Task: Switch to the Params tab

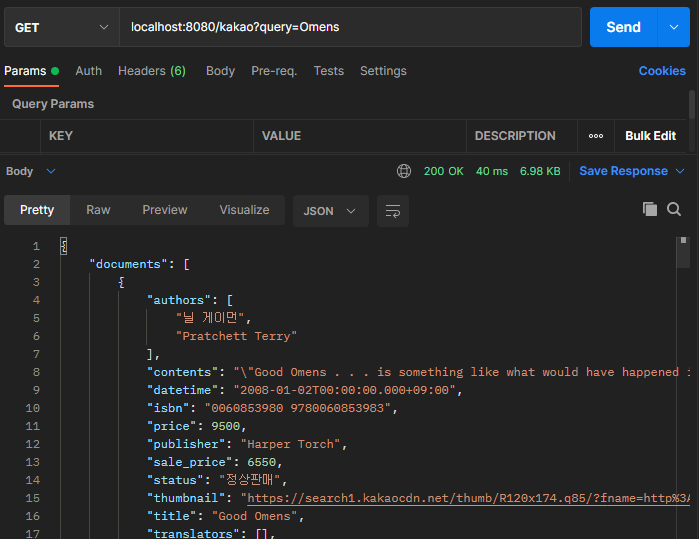Action: pyautogui.click(x=31, y=71)
